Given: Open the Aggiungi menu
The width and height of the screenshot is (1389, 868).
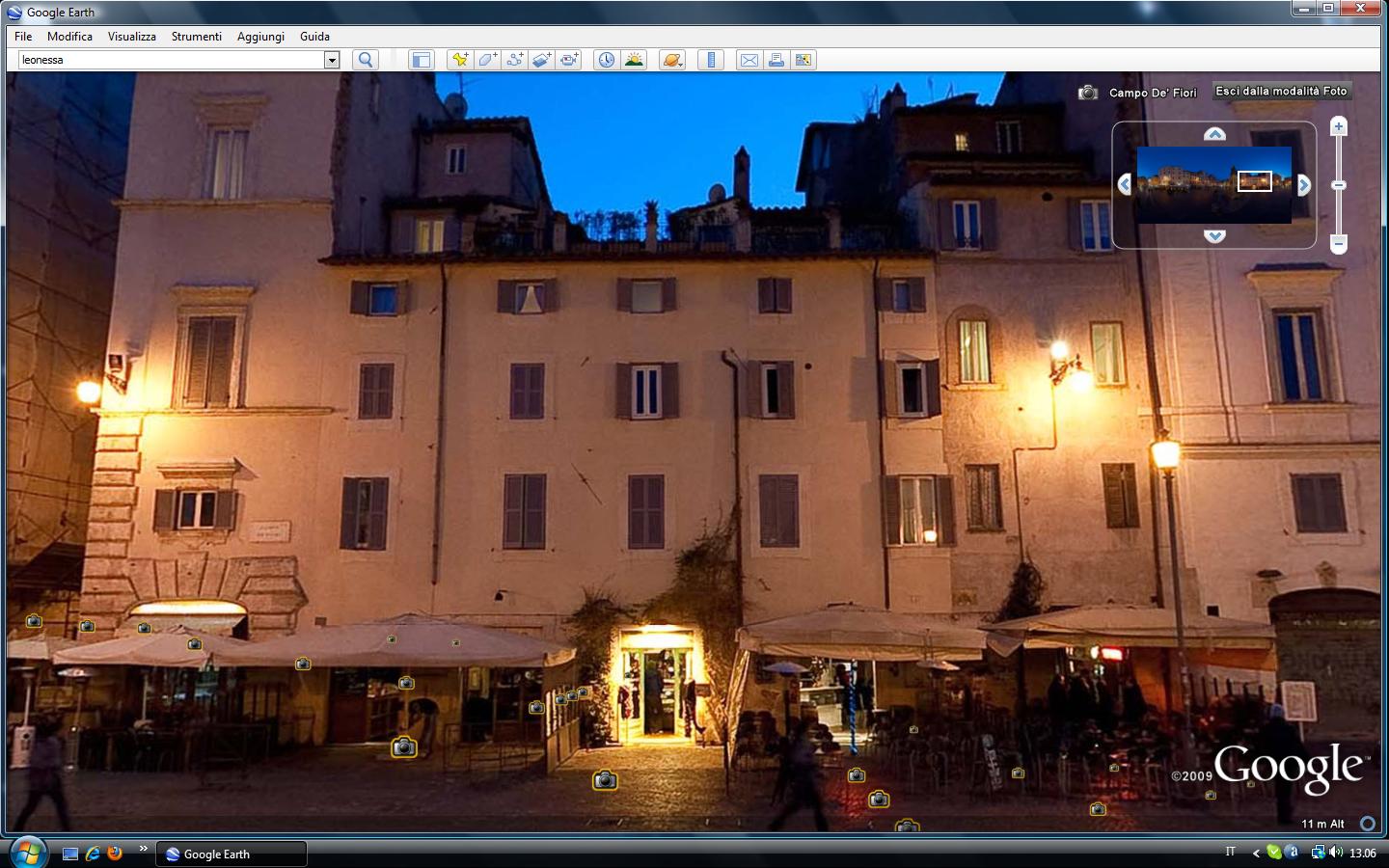Looking at the screenshot, I should click(x=260, y=37).
